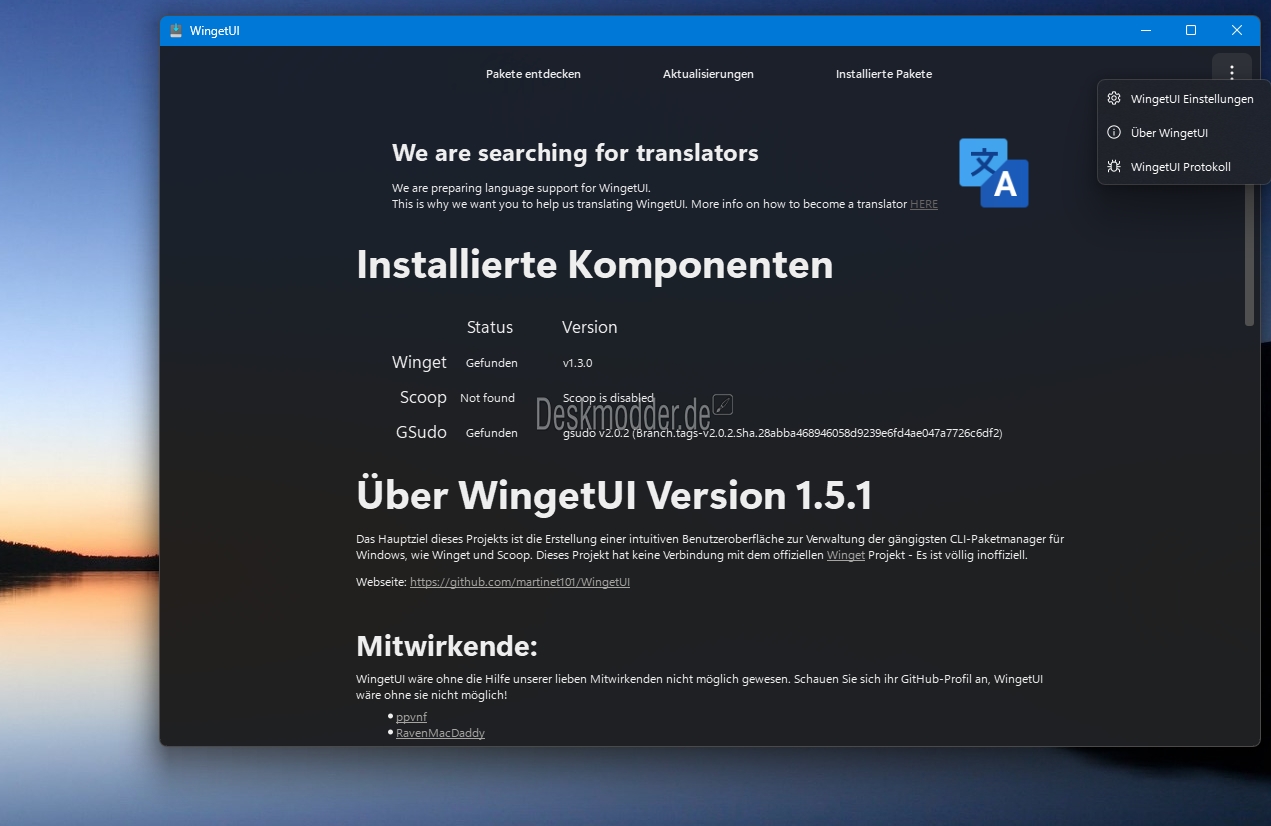Switch to the Pakete entdecken tab

(533, 74)
